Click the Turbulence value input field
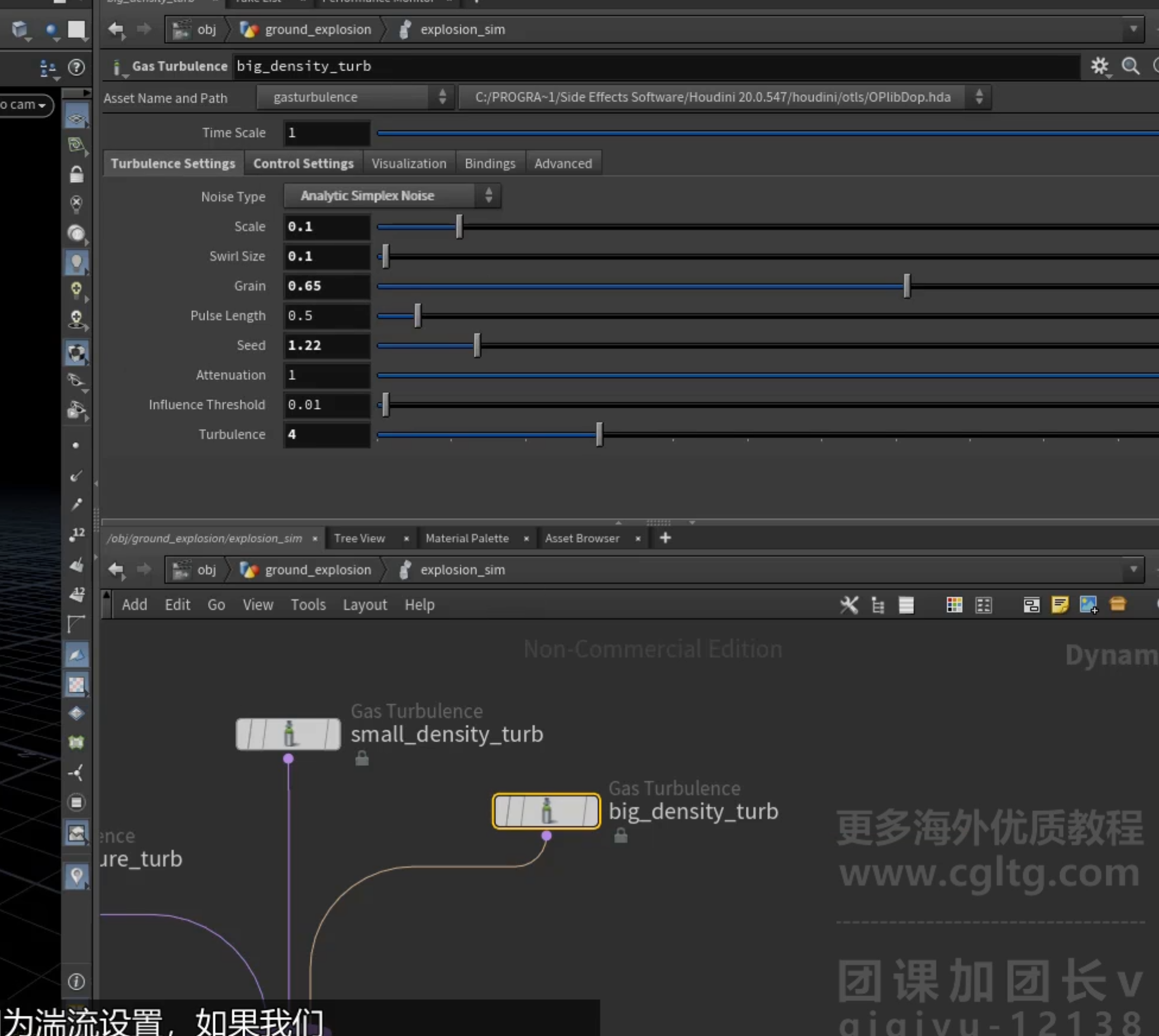This screenshot has width=1159, height=1036. coord(327,434)
